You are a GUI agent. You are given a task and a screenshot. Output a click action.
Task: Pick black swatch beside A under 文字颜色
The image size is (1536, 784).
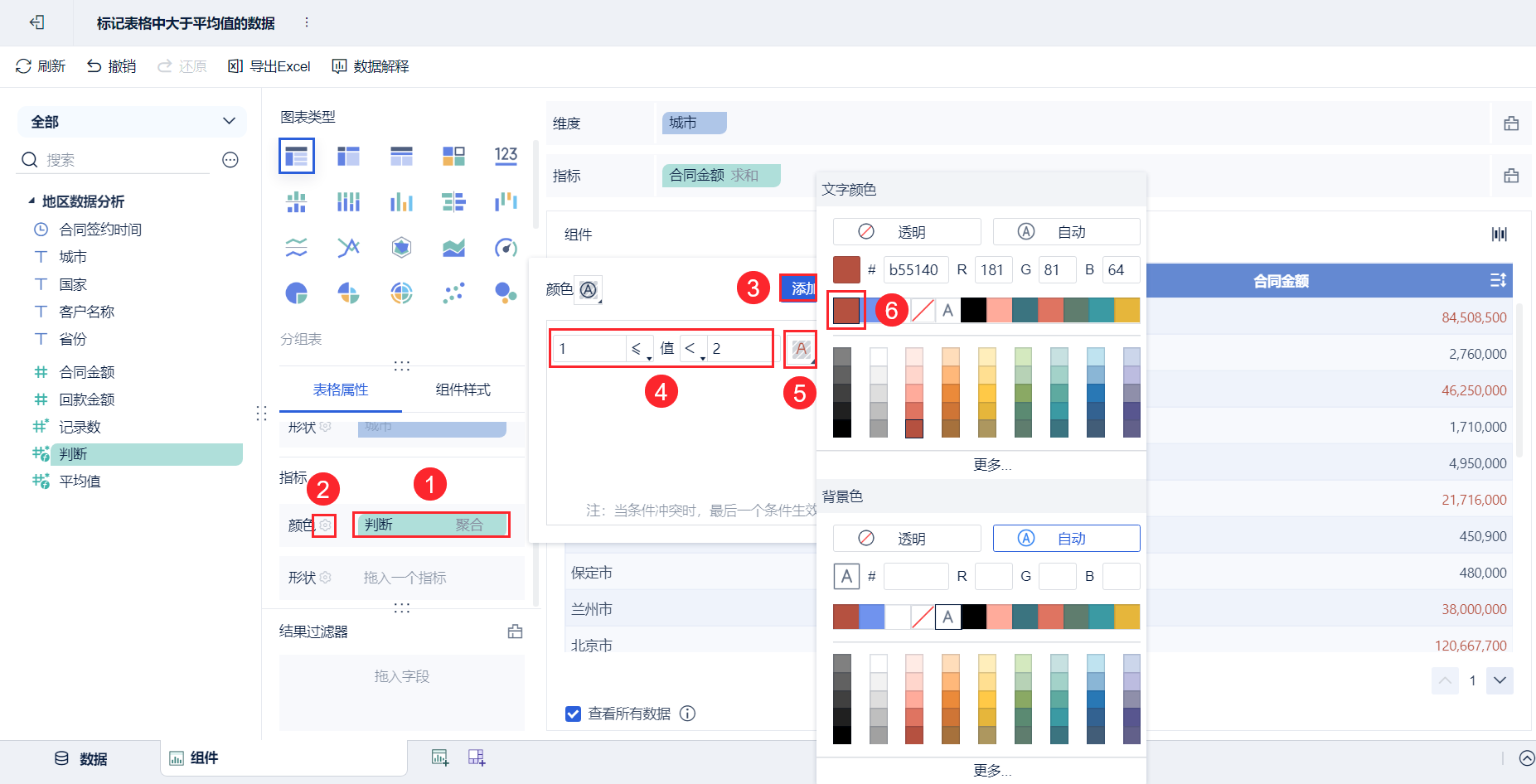tap(974, 310)
